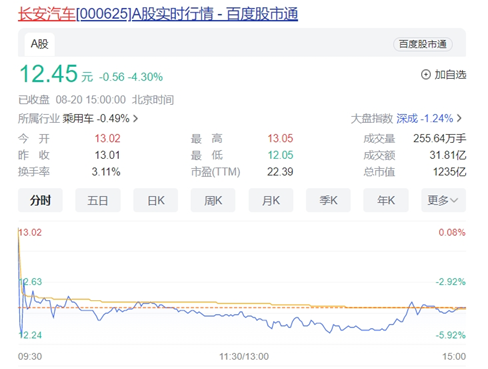
Task: Select the 分时 chart tab
Action: pyautogui.click(x=40, y=200)
